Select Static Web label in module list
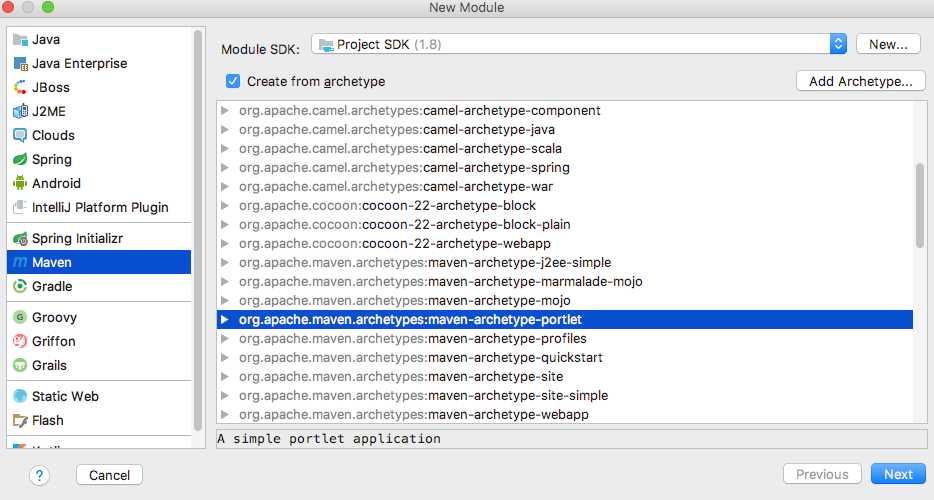The image size is (934, 500). point(65,396)
